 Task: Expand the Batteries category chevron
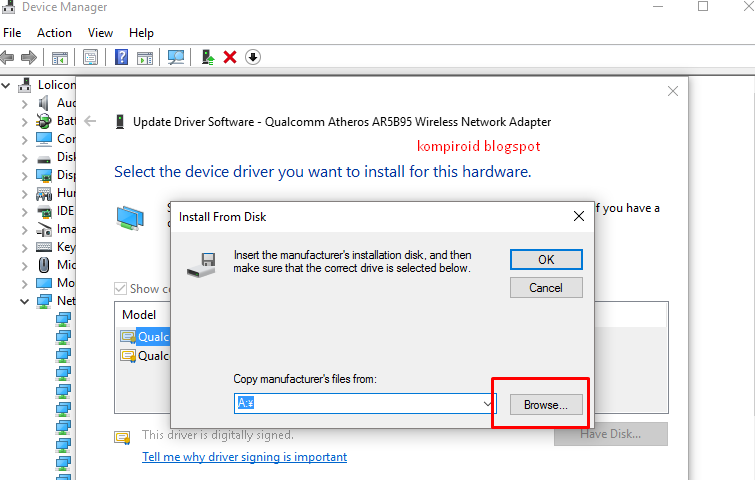(25, 122)
